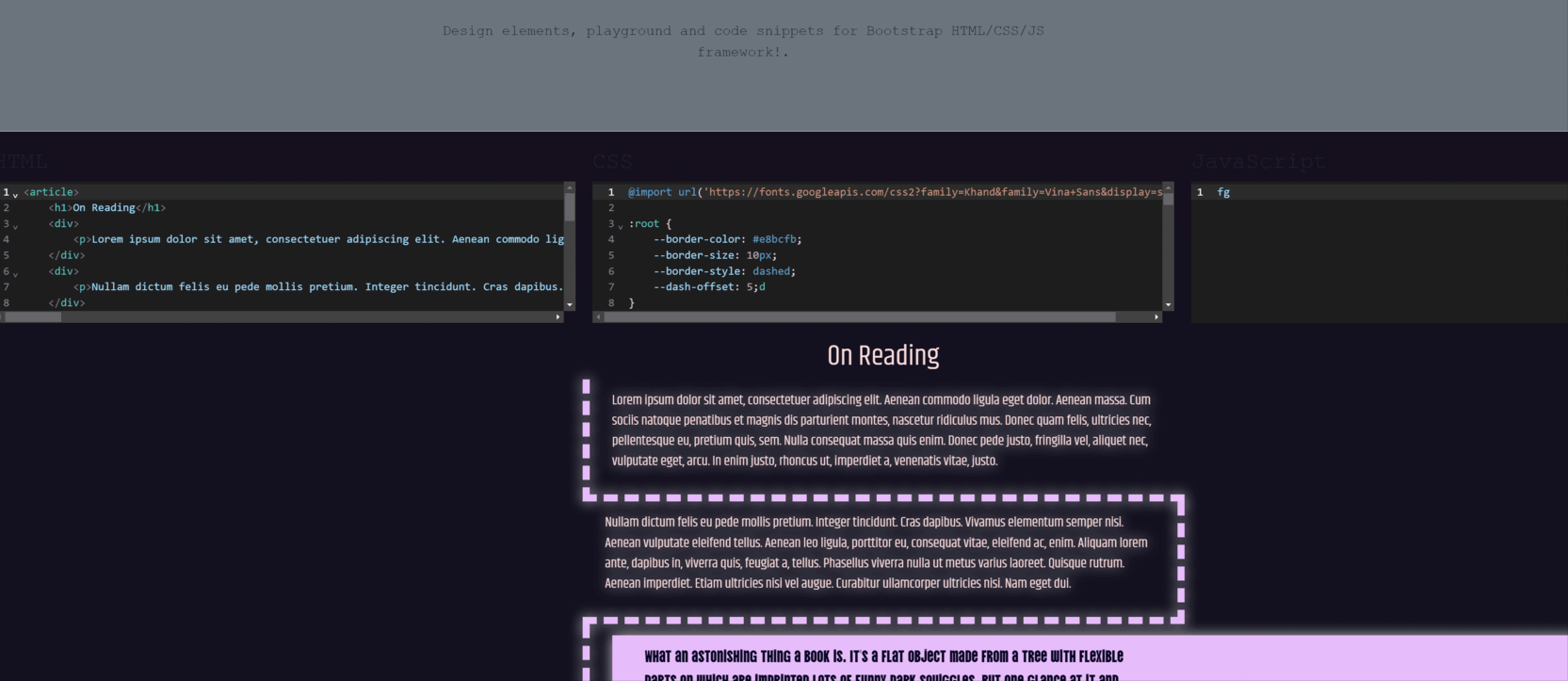Click HTML editor vertical scrollbar up arrow

tap(570, 187)
